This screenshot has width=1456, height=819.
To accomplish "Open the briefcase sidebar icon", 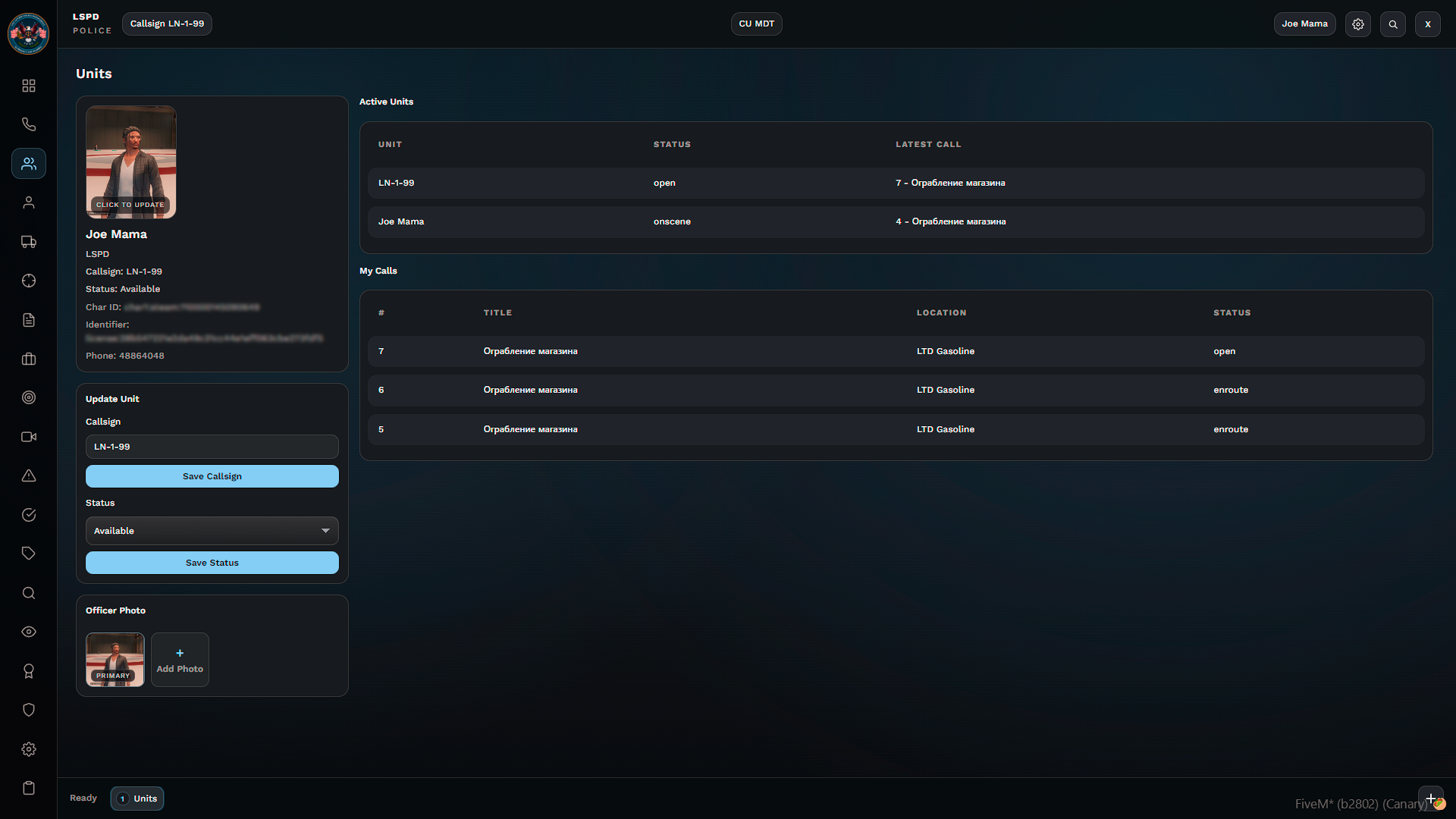I will coord(29,359).
